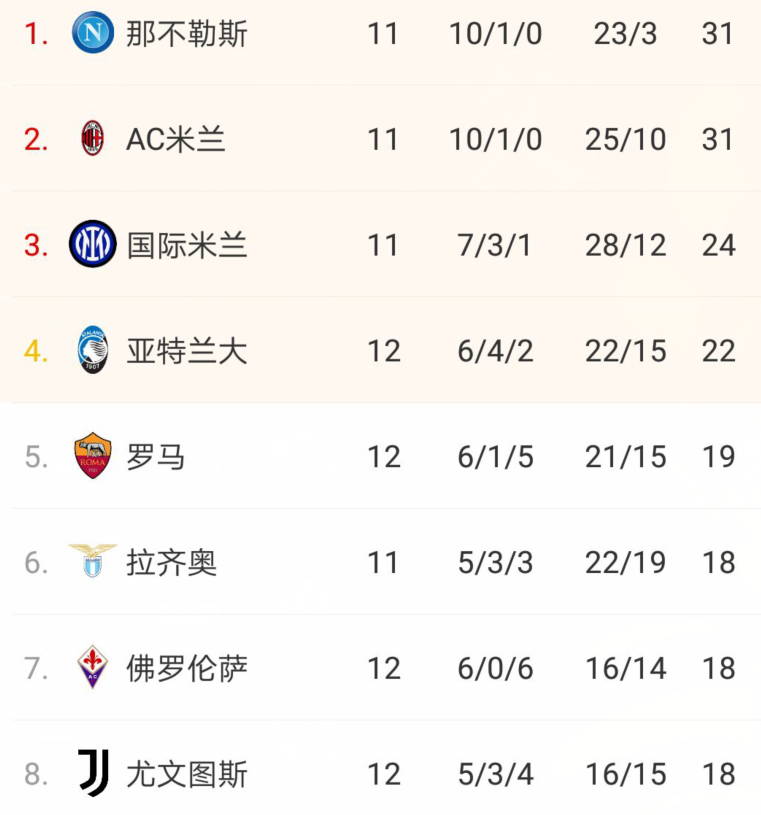This screenshot has width=761, height=815.
Task: Select team name 罗马
Action: pyautogui.click(x=156, y=457)
